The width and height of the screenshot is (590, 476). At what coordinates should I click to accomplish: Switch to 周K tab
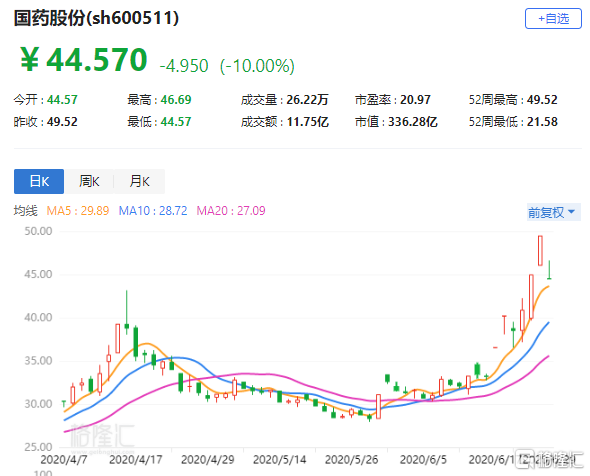tap(89, 181)
